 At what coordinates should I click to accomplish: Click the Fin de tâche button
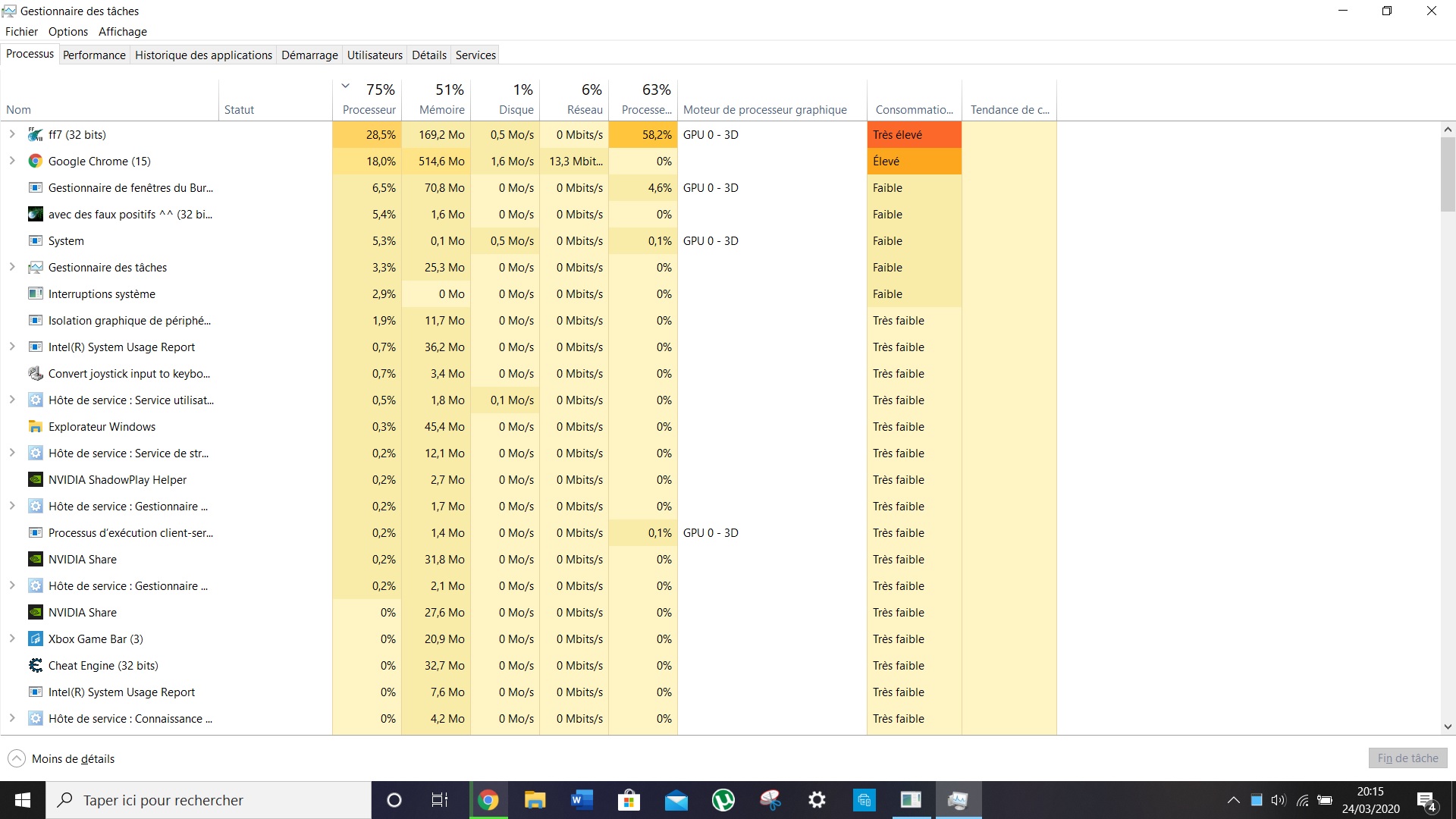[x=1407, y=758]
